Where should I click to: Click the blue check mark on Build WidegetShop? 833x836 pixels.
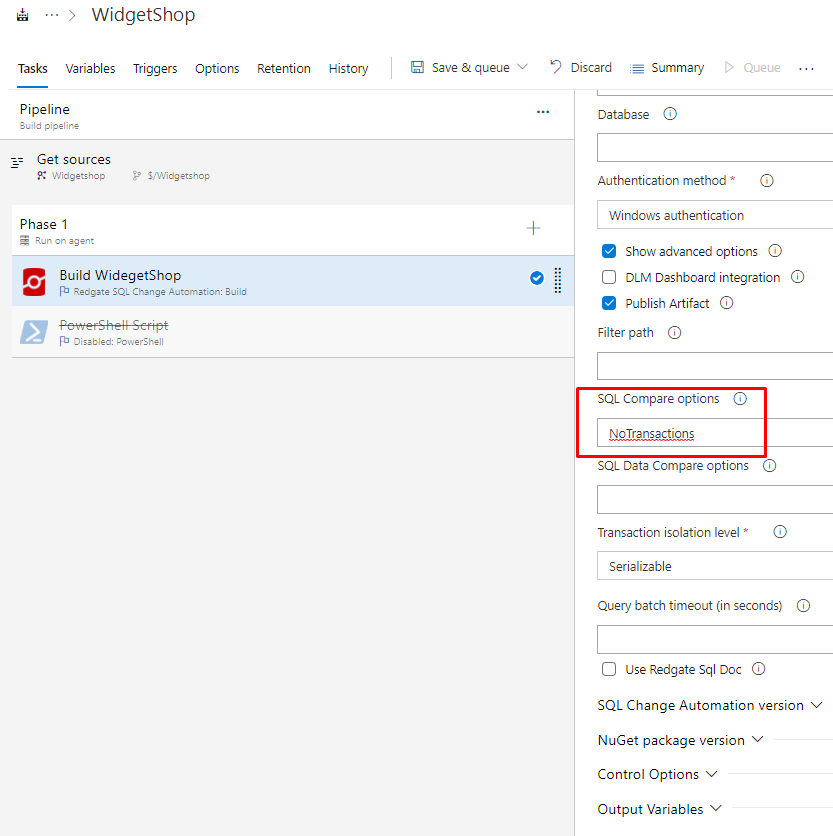pyautogui.click(x=536, y=278)
